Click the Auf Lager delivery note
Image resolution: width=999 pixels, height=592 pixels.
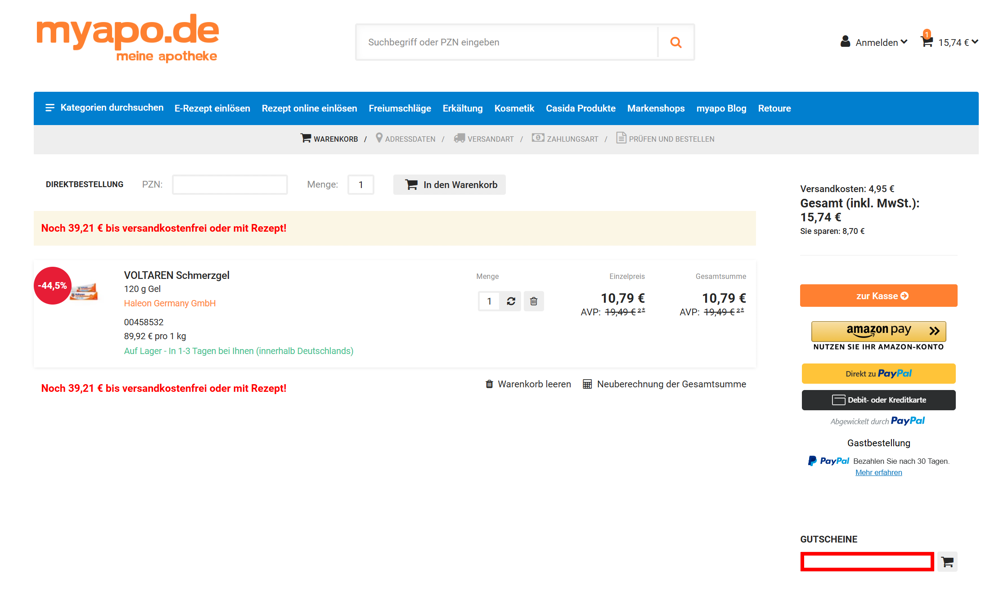(x=238, y=351)
